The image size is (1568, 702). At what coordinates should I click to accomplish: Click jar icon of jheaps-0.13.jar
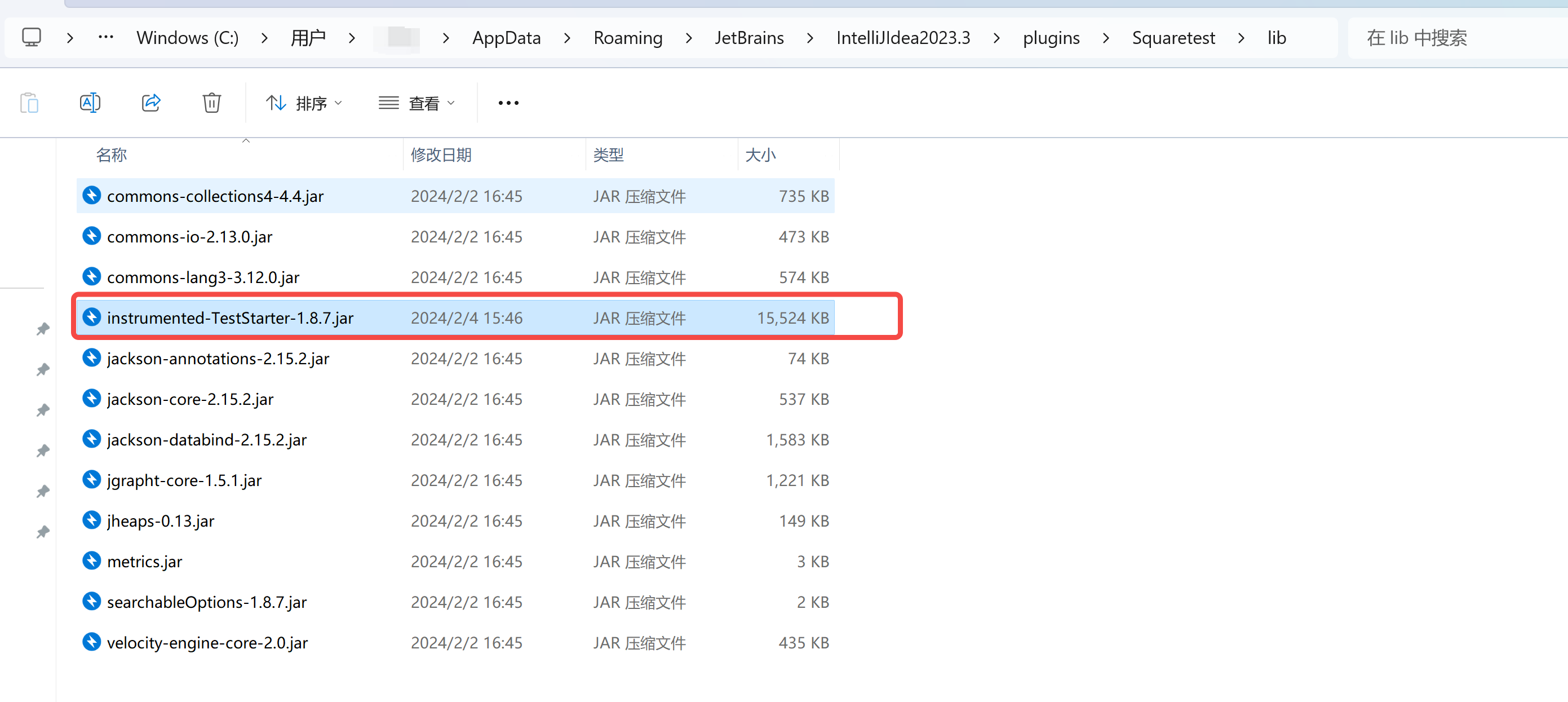coord(91,519)
